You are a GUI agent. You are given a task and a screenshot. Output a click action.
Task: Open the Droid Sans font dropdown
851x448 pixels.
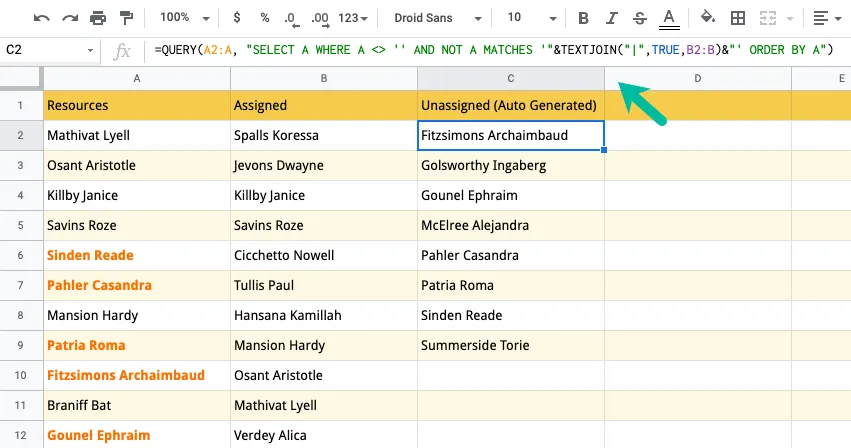(437, 18)
